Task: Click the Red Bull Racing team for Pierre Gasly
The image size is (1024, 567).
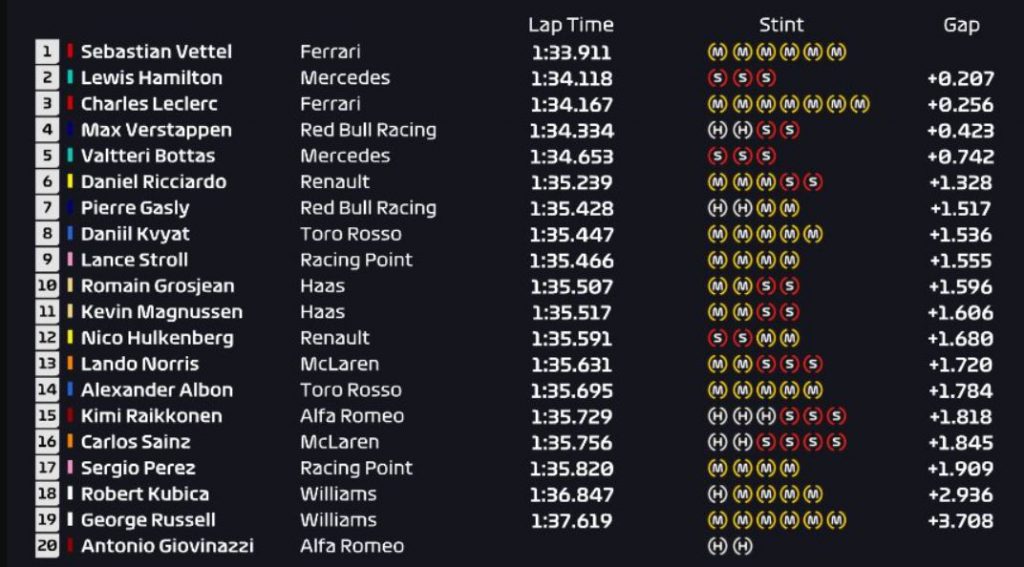Action: [x=368, y=208]
